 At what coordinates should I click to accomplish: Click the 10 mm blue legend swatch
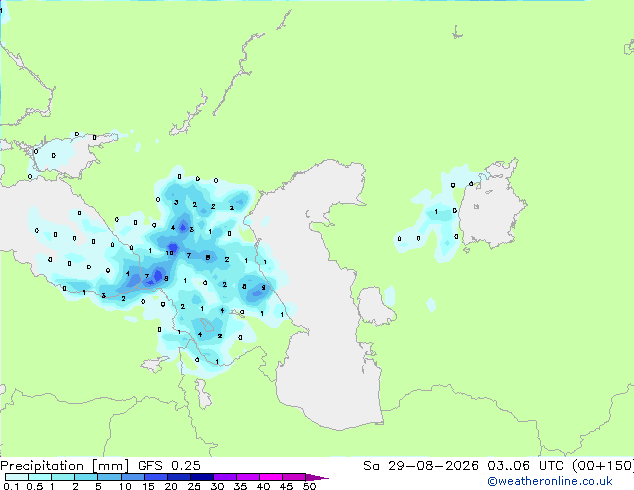pos(132,477)
